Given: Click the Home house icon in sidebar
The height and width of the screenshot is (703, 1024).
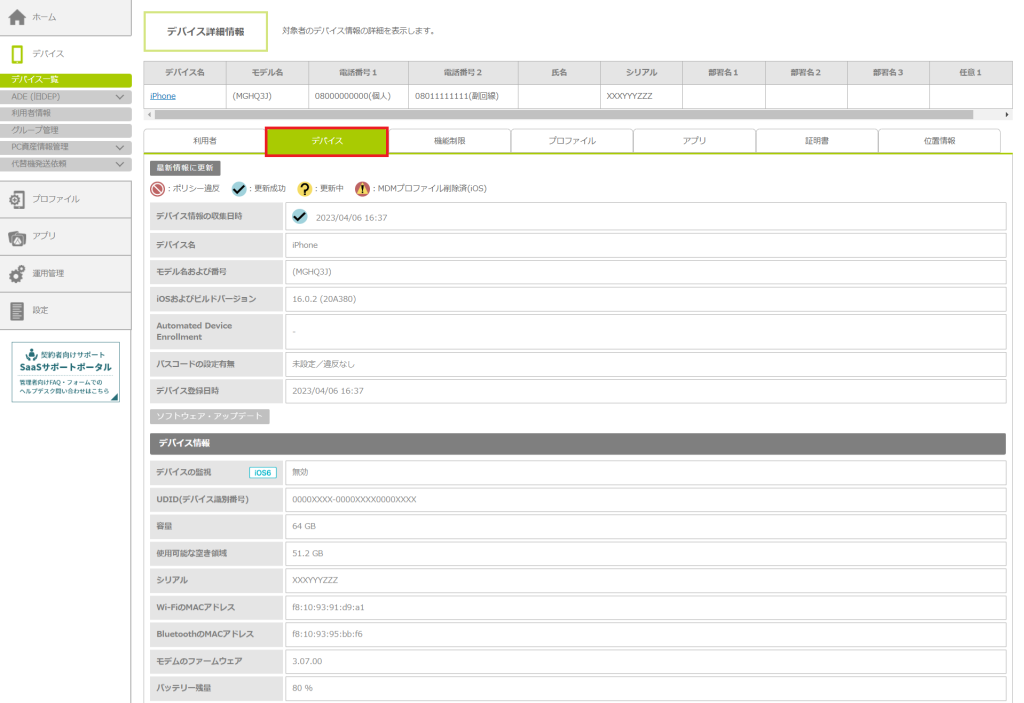Looking at the screenshot, I should tap(17, 17).
